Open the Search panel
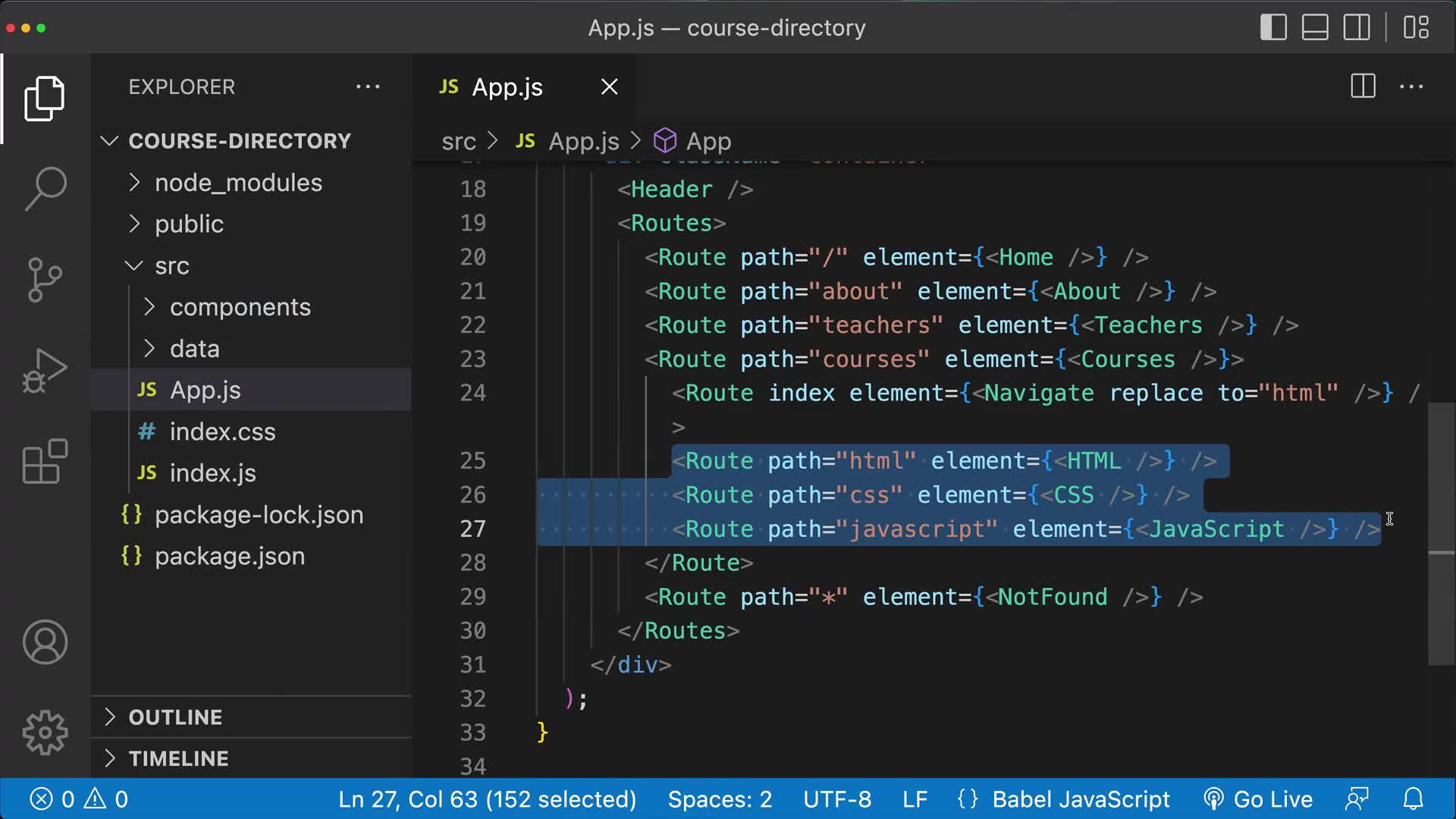This screenshot has height=819, width=1456. 45,188
